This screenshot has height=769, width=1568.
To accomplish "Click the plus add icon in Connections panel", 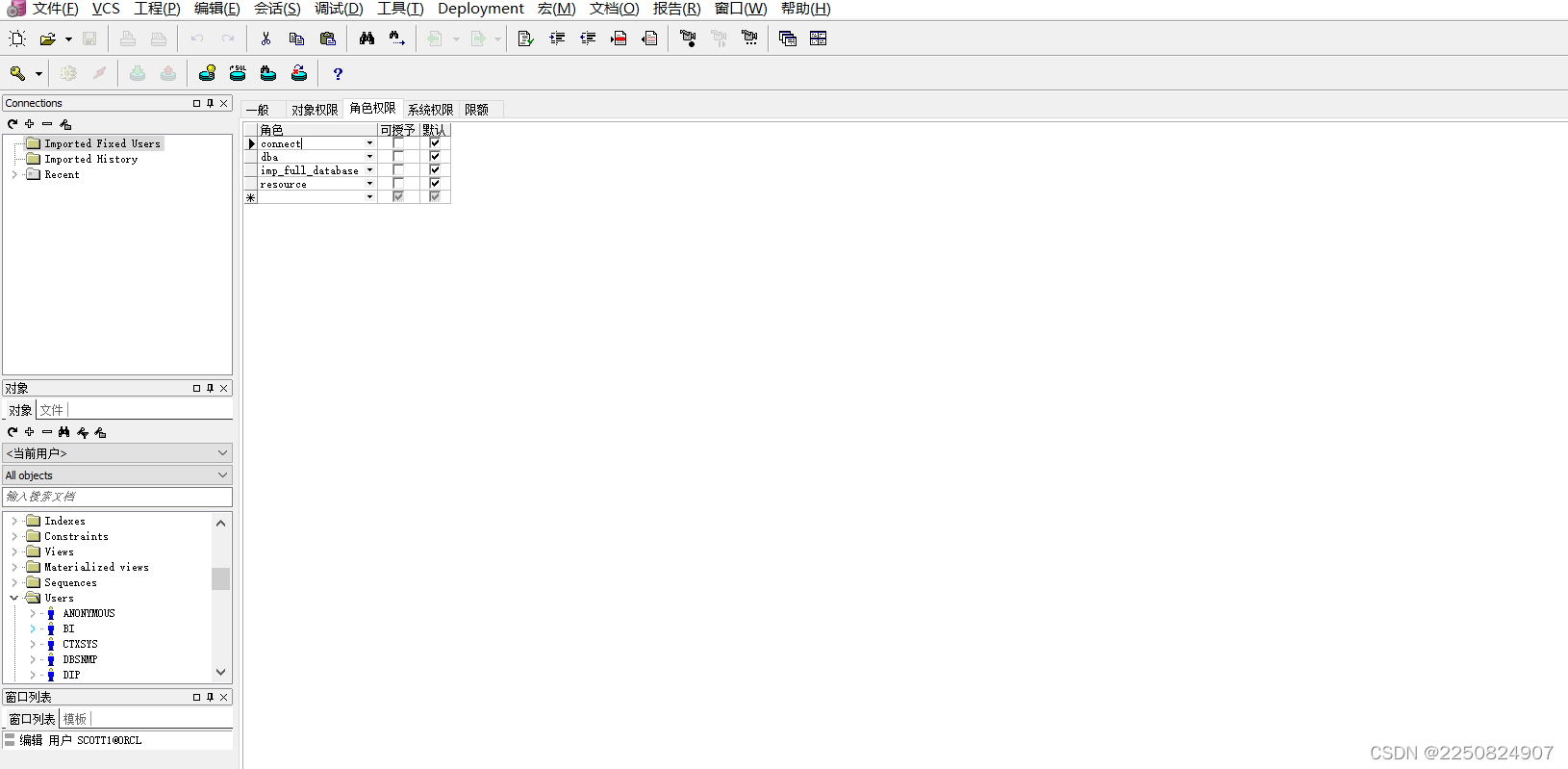I will point(30,123).
